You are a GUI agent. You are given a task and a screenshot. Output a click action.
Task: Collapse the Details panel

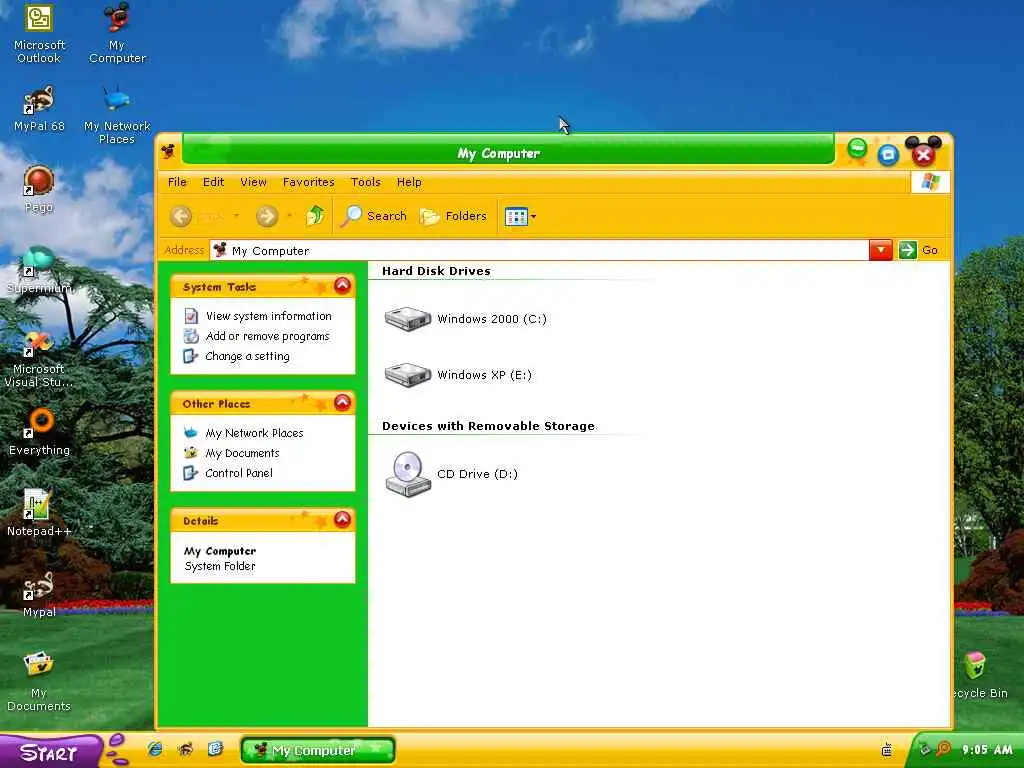(342, 519)
